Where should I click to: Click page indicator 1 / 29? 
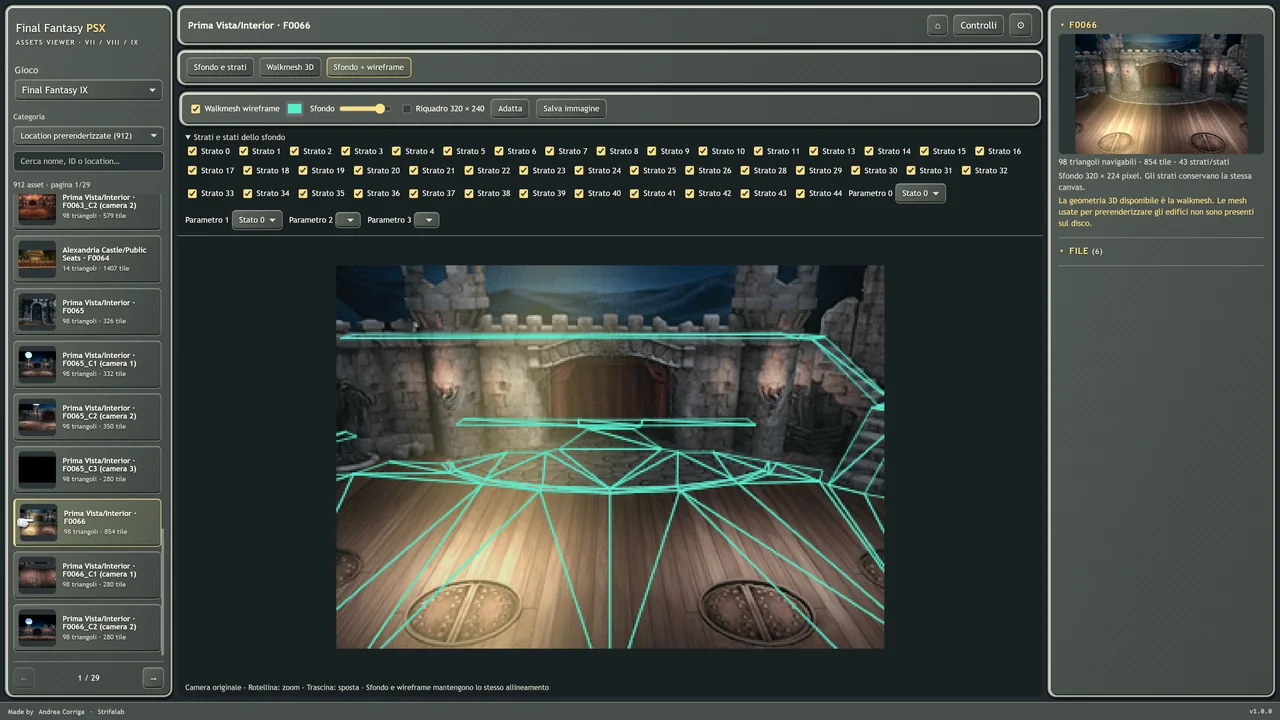click(x=88, y=678)
